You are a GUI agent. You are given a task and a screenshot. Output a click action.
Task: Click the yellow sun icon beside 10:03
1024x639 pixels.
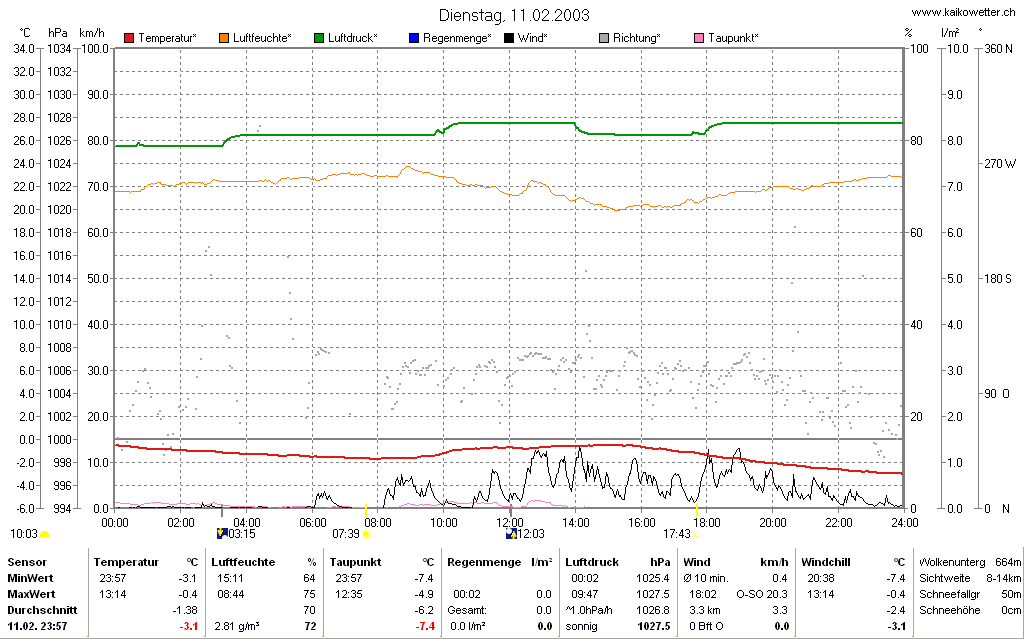point(44,534)
